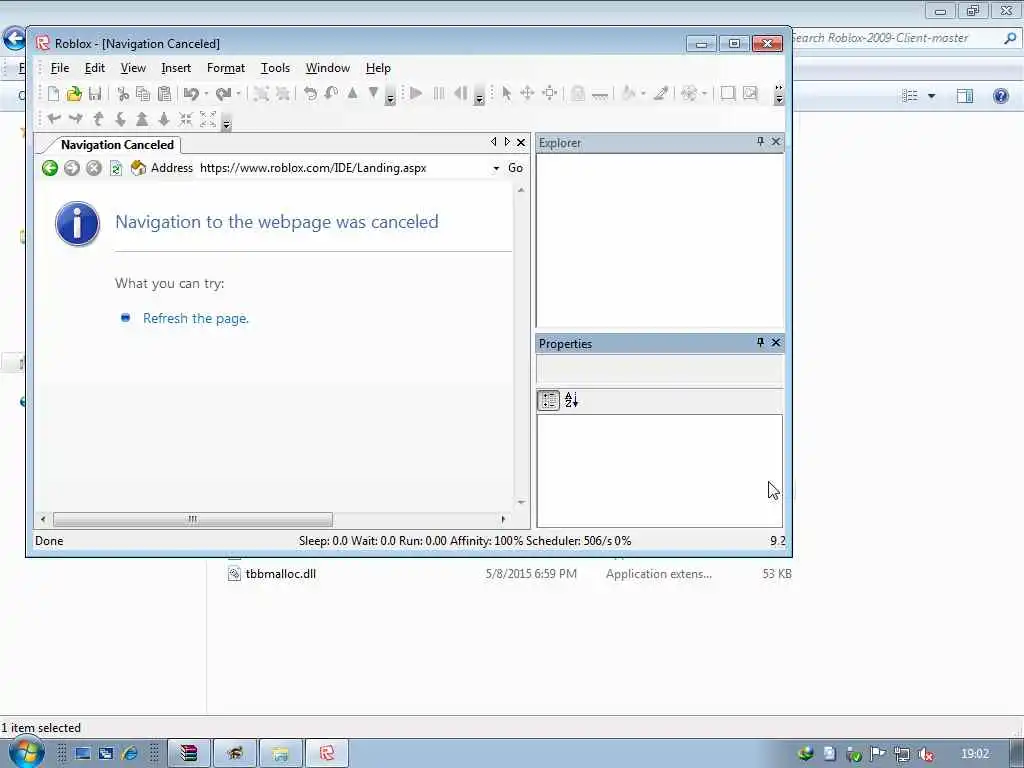Open the Edit menu in Roblox
This screenshot has height=768, width=1024.
95,68
